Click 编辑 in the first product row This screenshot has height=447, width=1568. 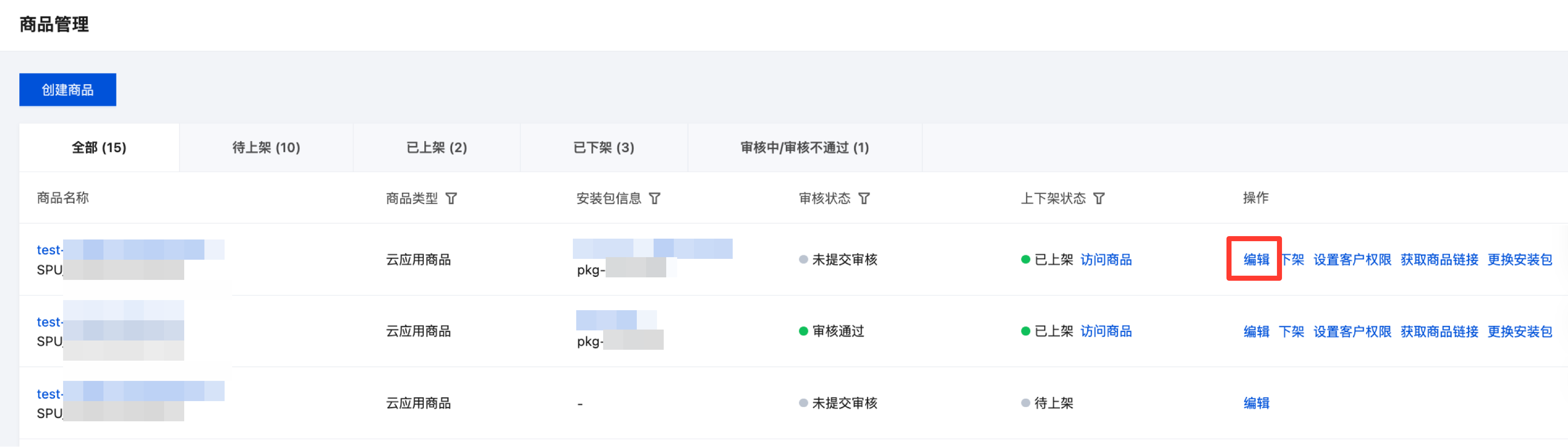(1256, 259)
